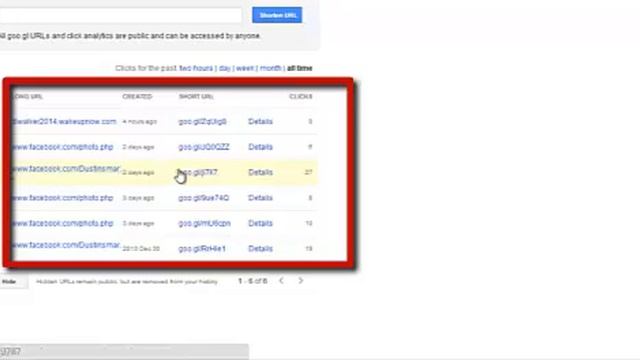The image size is (640, 360).
Task: Open the wakeupnow.com long URL link
Action: pyautogui.click(x=64, y=122)
